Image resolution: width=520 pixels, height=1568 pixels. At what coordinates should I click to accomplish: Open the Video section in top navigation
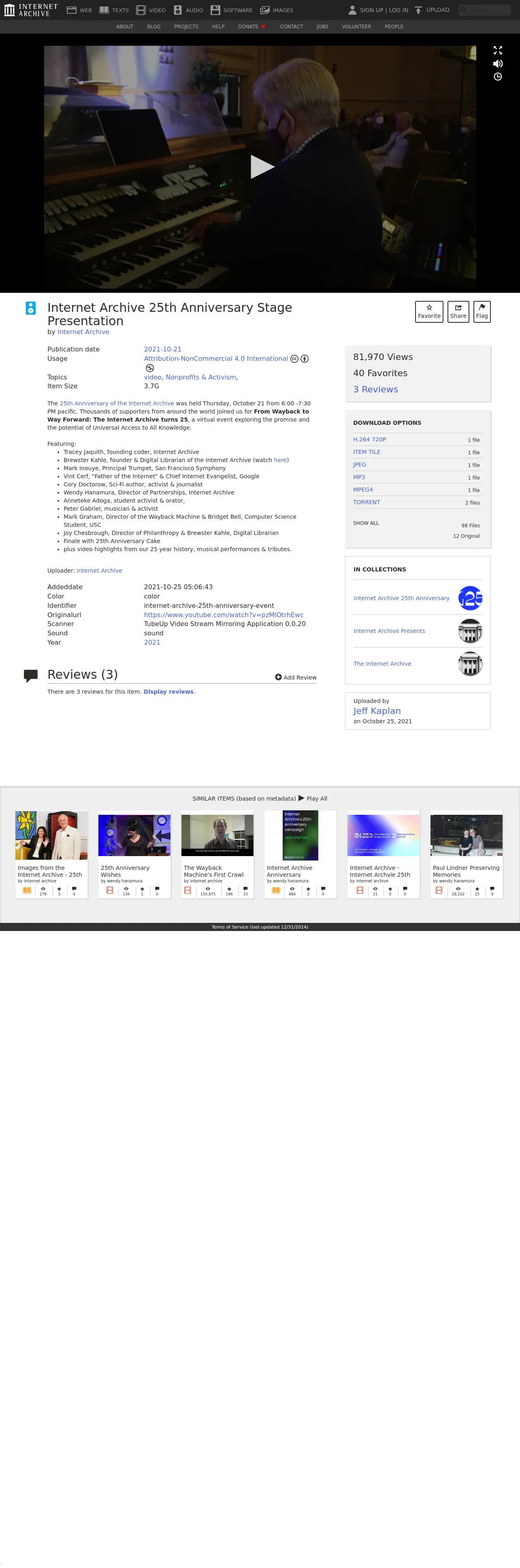(x=150, y=11)
